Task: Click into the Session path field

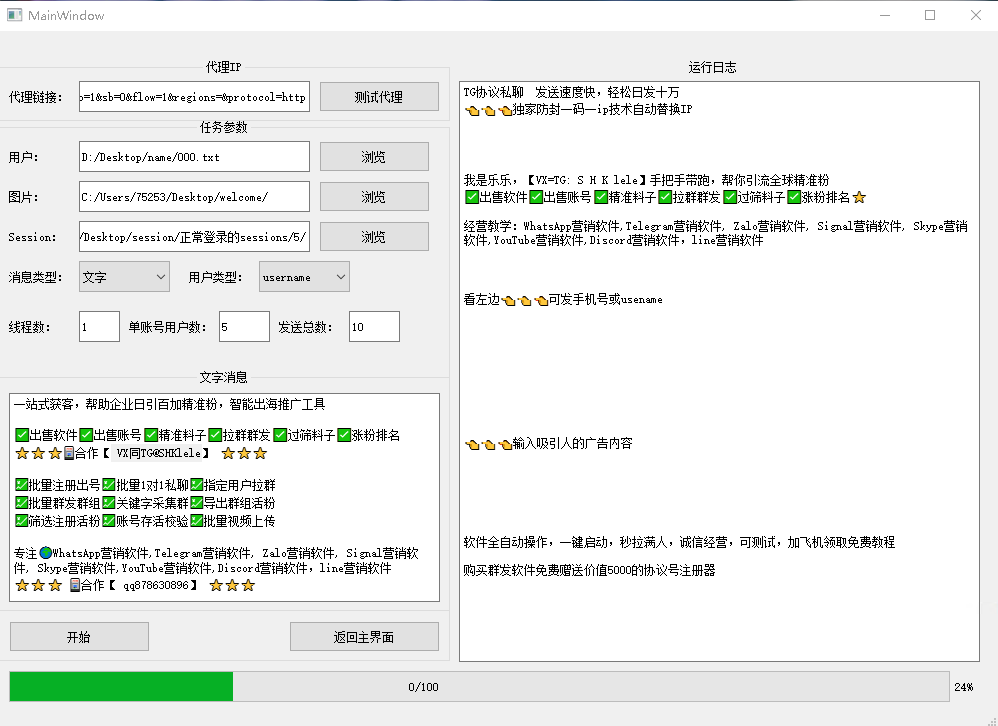Action: click(194, 237)
